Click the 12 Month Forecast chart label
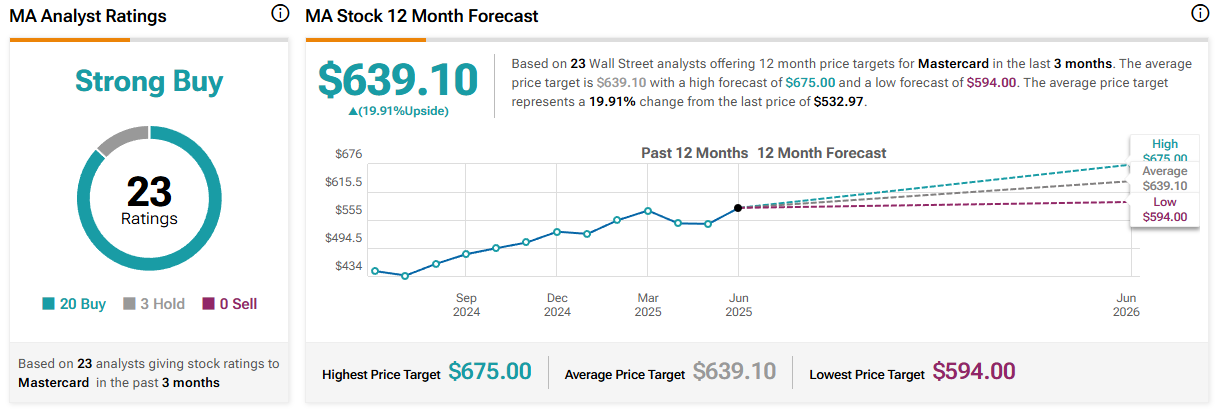The image size is (1216, 414). pos(822,153)
